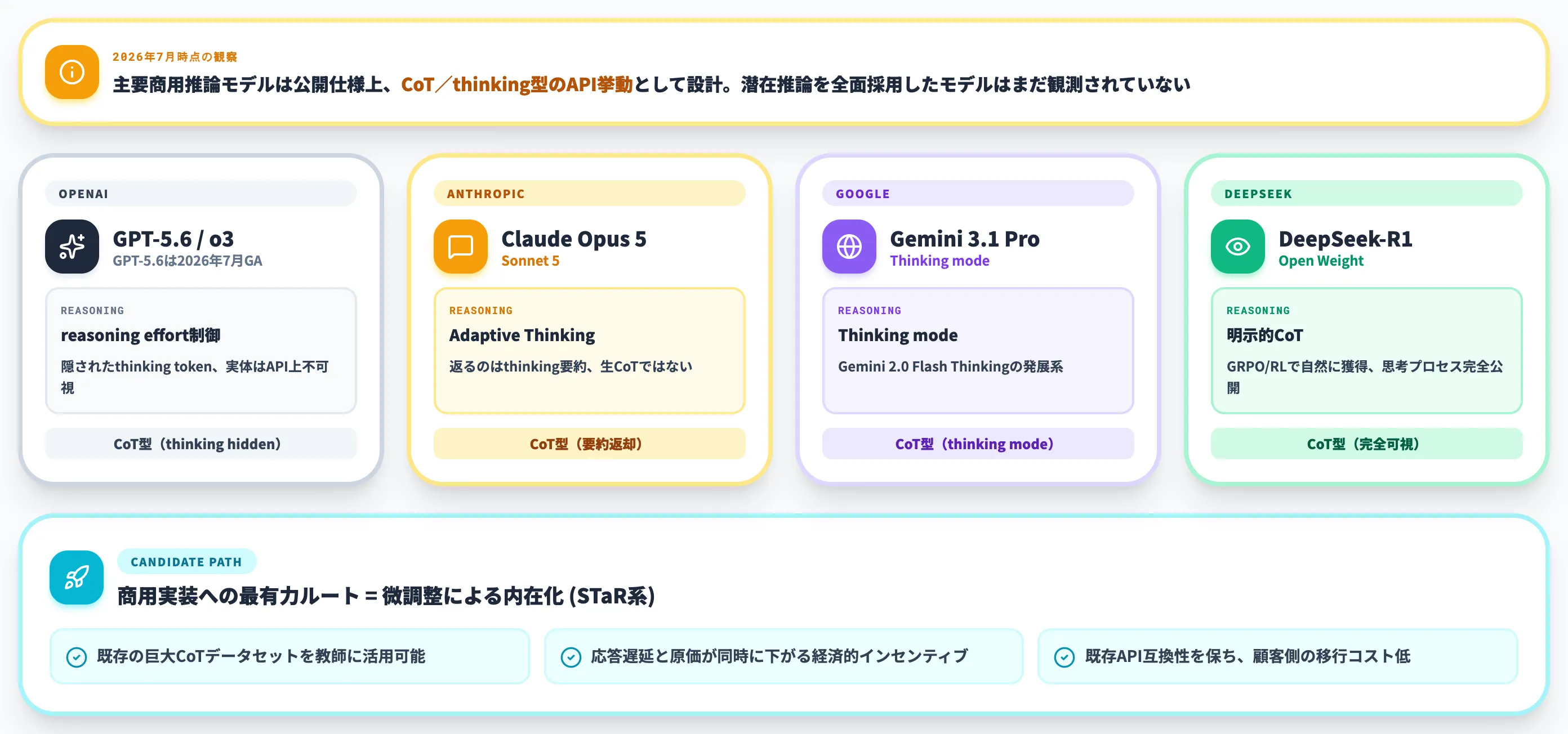Click the CoT型（thinking mode）tag
The height and width of the screenshot is (734, 1568).
(978, 444)
